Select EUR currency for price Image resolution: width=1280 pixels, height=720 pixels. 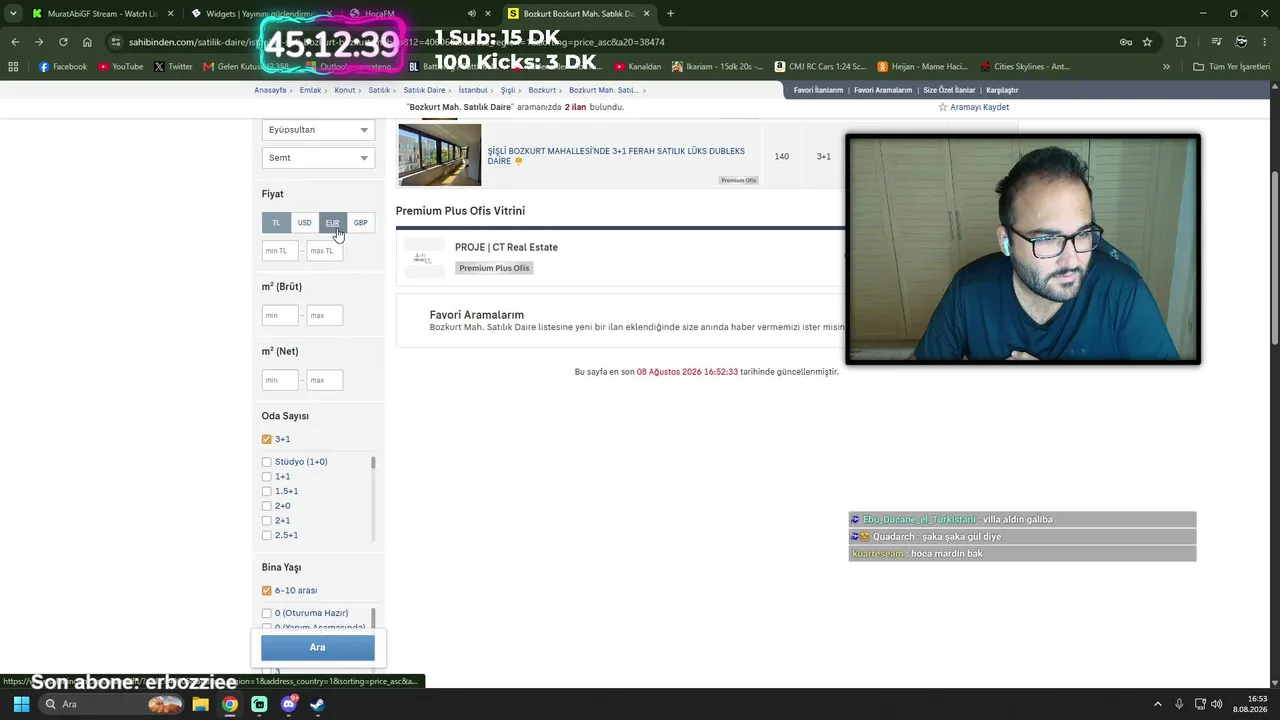[332, 223]
